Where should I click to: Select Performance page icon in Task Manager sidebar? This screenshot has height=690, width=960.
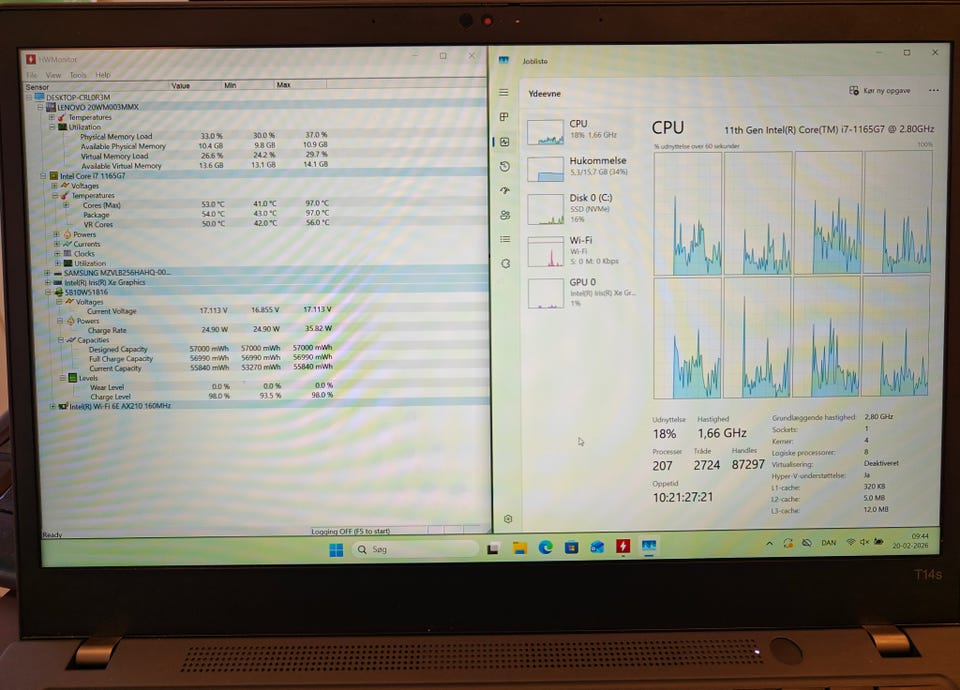pos(504,141)
